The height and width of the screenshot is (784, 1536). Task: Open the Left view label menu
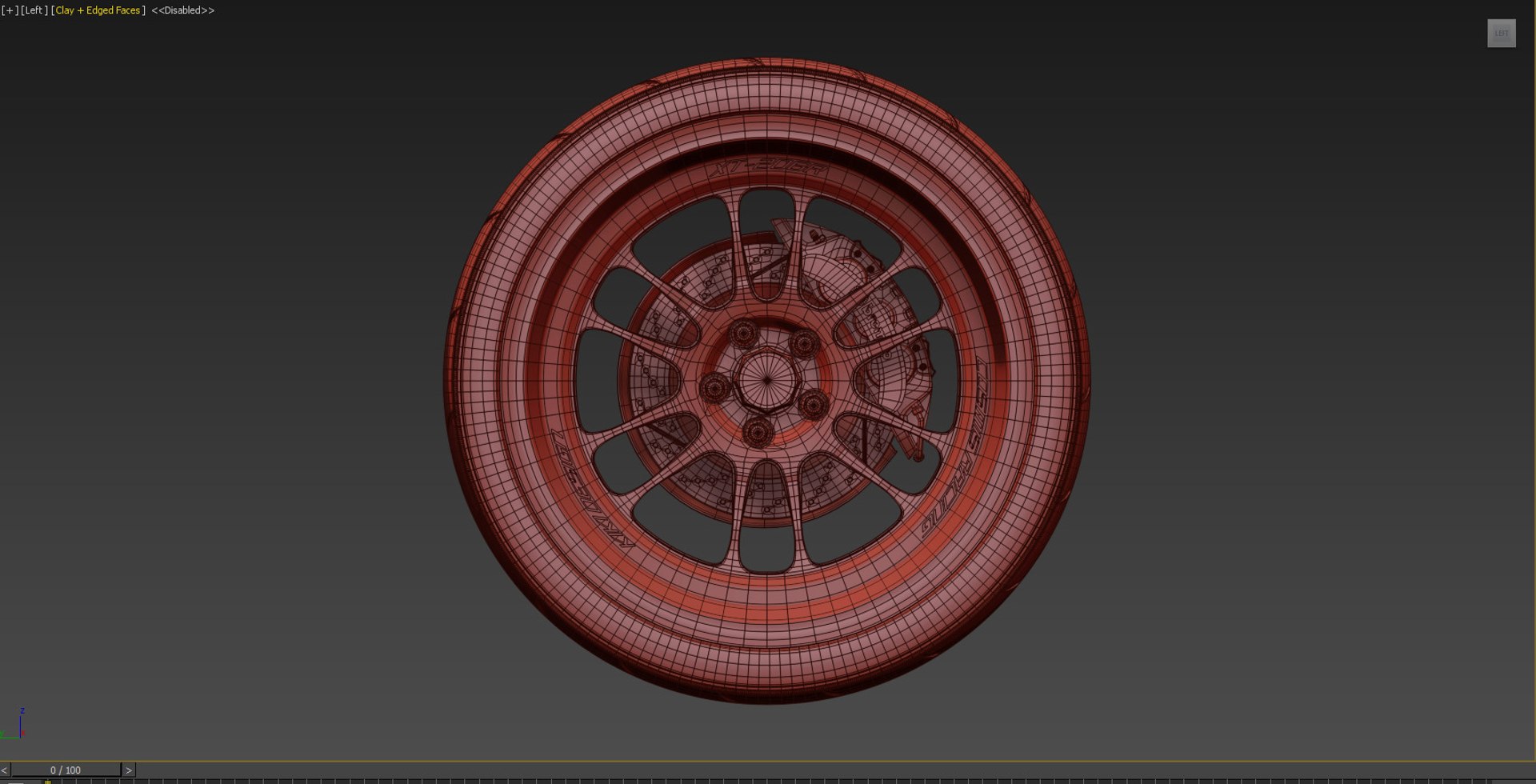click(x=34, y=10)
